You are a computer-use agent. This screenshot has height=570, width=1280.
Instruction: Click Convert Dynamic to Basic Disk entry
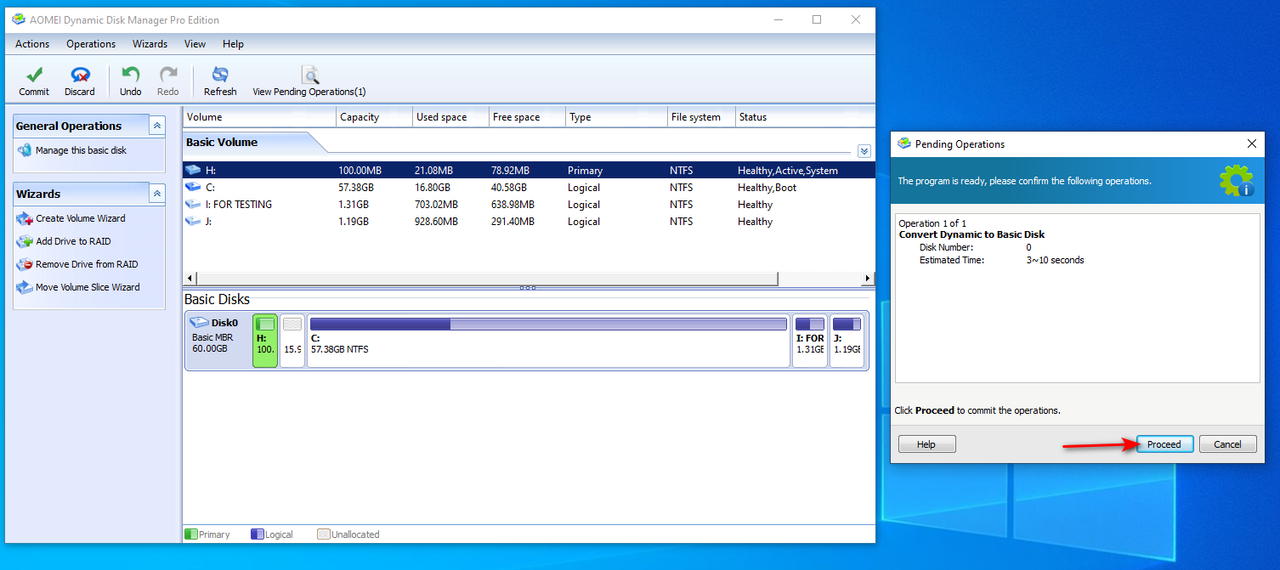[972, 235]
